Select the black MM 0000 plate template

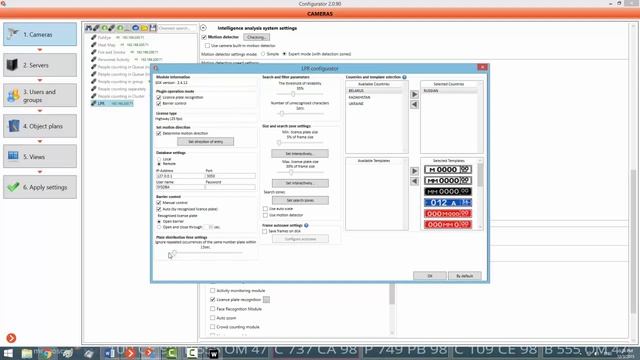pos(448,191)
